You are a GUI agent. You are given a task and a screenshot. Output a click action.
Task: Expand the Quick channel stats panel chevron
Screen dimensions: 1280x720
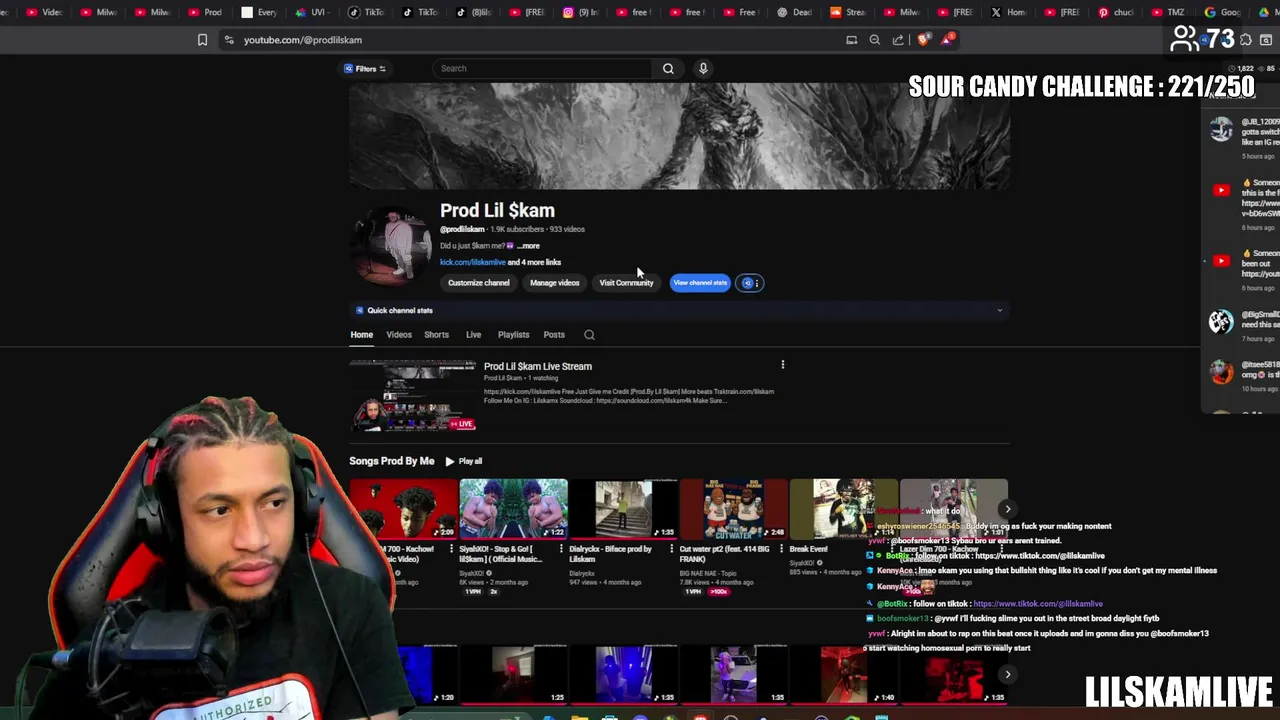click(x=999, y=310)
